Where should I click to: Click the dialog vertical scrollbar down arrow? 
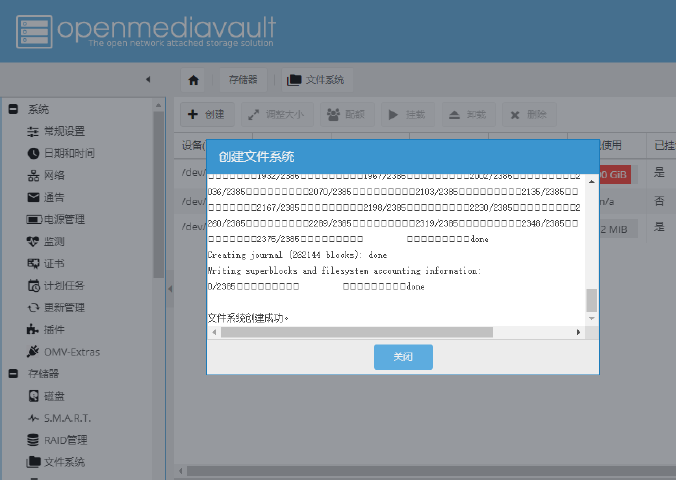pos(591,318)
